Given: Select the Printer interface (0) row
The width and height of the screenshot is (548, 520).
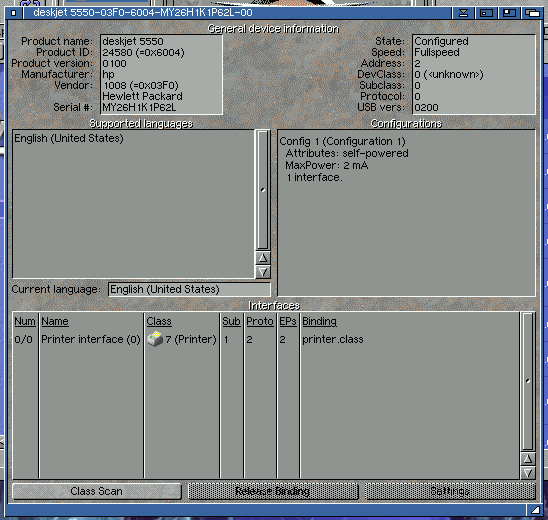Looking at the screenshot, I should [x=266, y=339].
